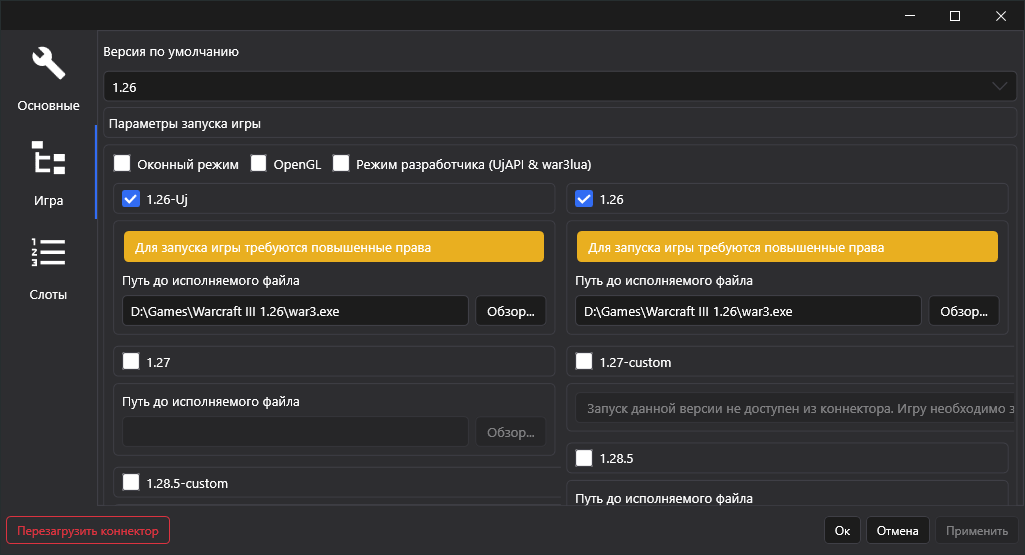
Task: Click the Отмена button
Action: 897,531
